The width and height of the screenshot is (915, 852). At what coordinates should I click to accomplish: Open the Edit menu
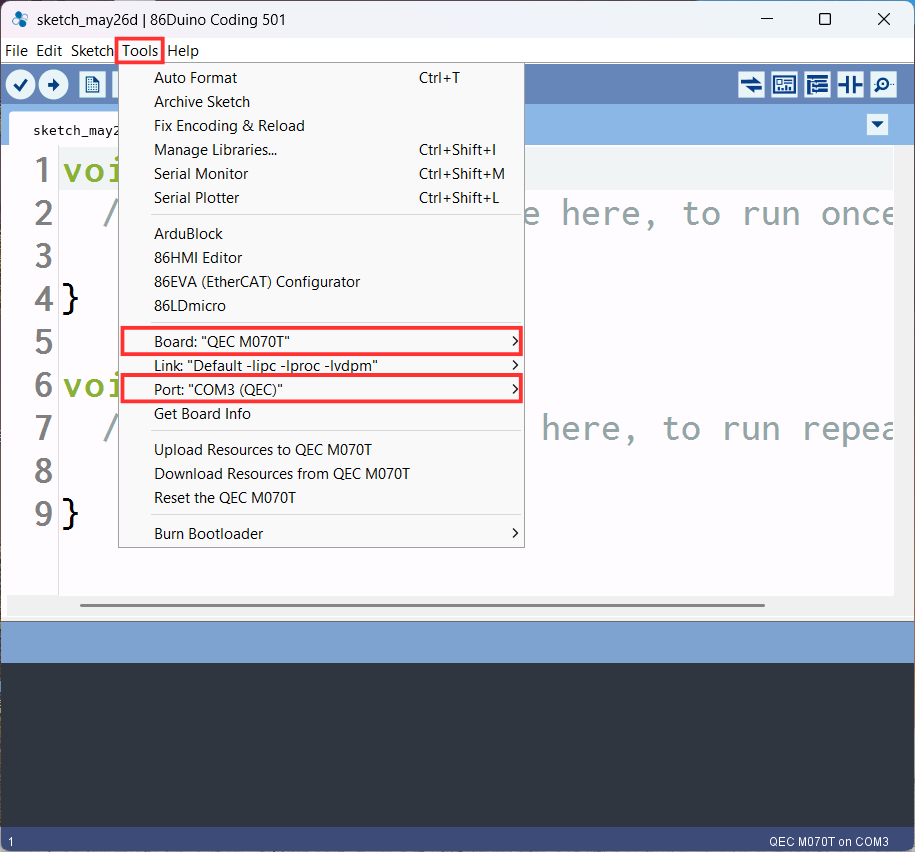click(49, 51)
